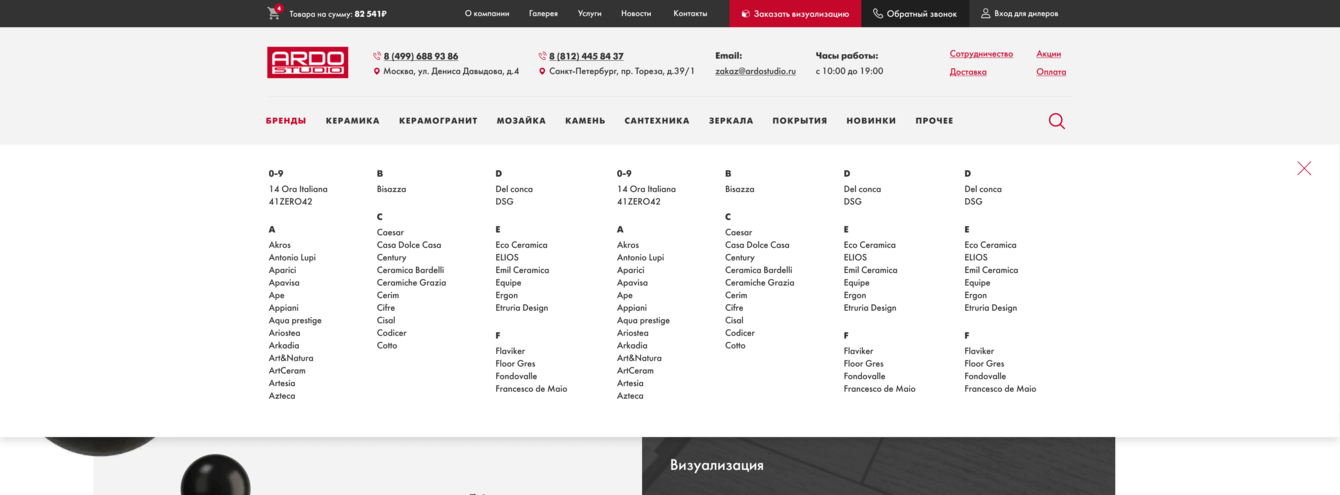This screenshot has height=495, width=1340.
Task: Click the Визуализация heading on the dark banner
Action: pyautogui.click(x=717, y=465)
